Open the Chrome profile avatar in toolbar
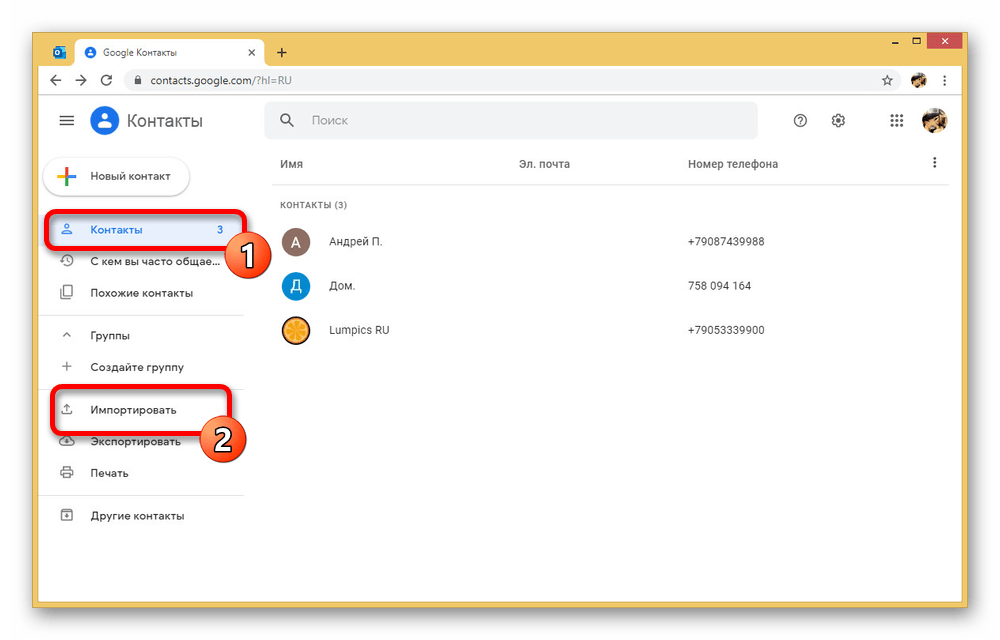The width and height of the screenshot is (1000, 640). pyautogui.click(x=918, y=80)
